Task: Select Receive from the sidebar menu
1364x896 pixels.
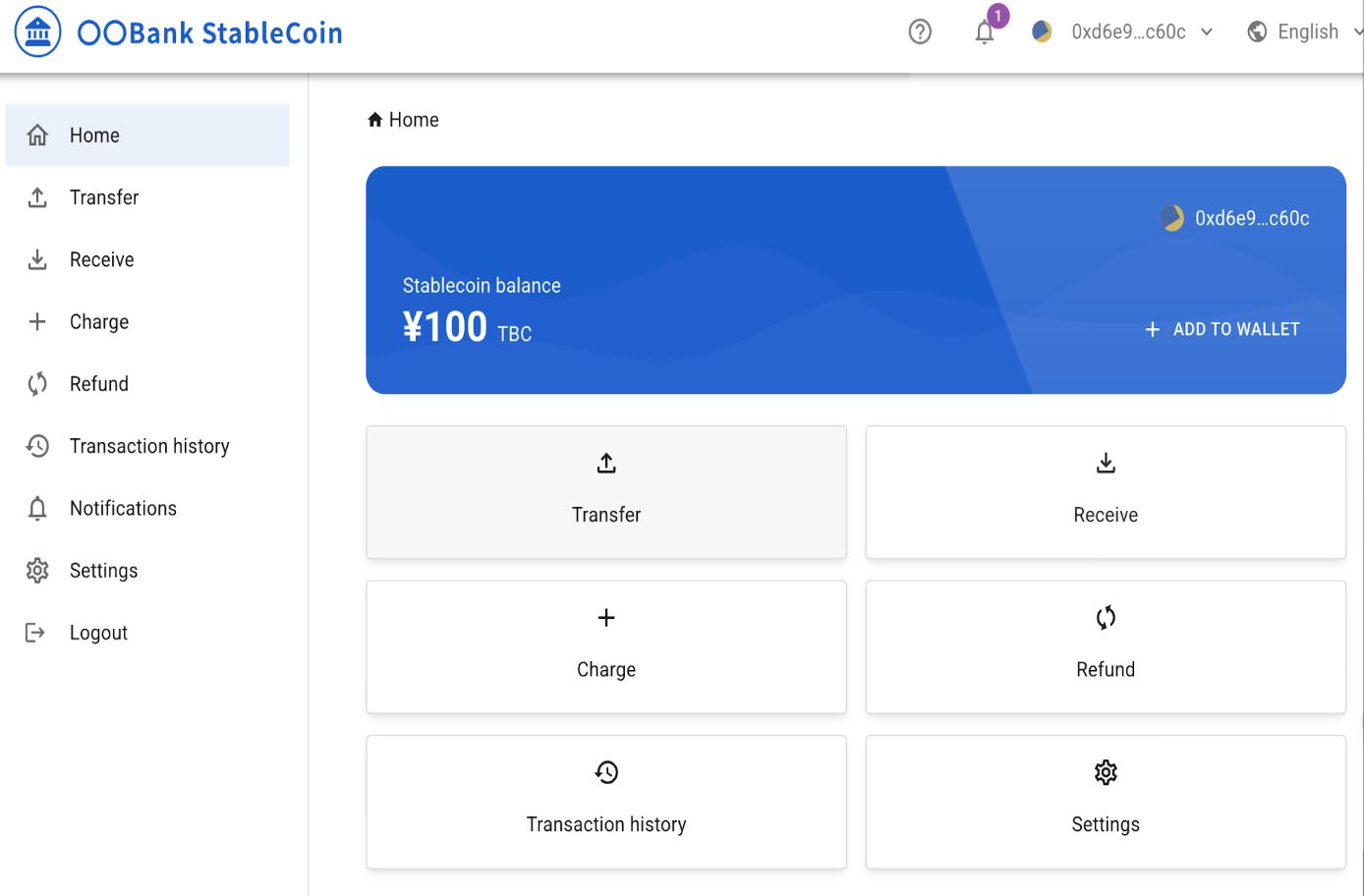Action: tap(101, 258)
